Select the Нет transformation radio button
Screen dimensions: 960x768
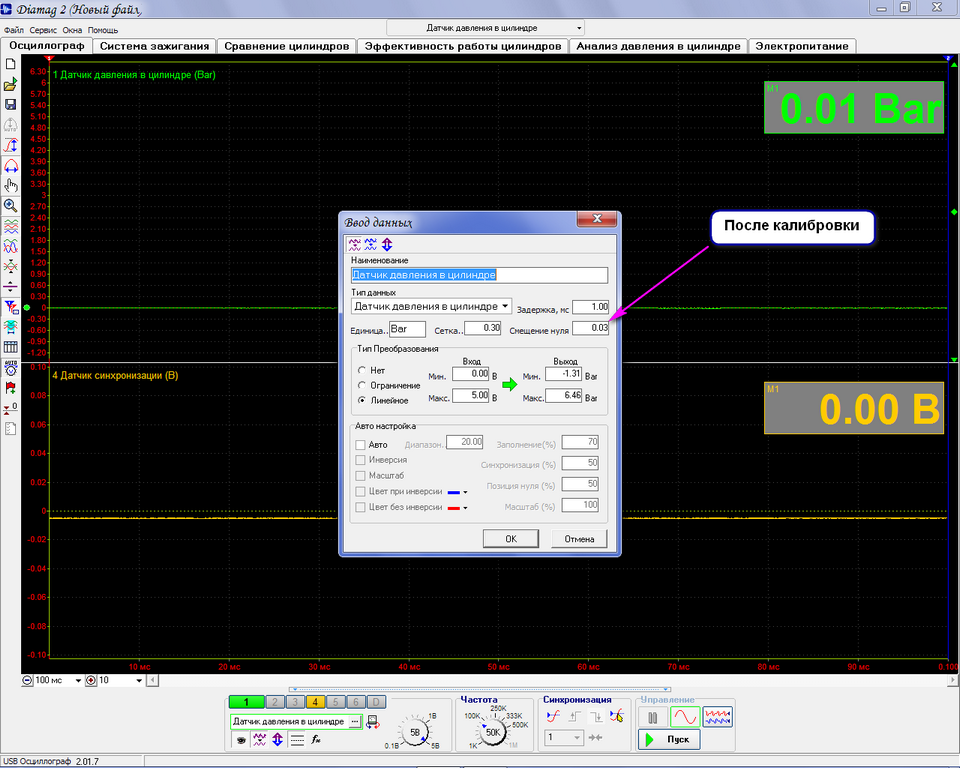(x=362, y=370)
